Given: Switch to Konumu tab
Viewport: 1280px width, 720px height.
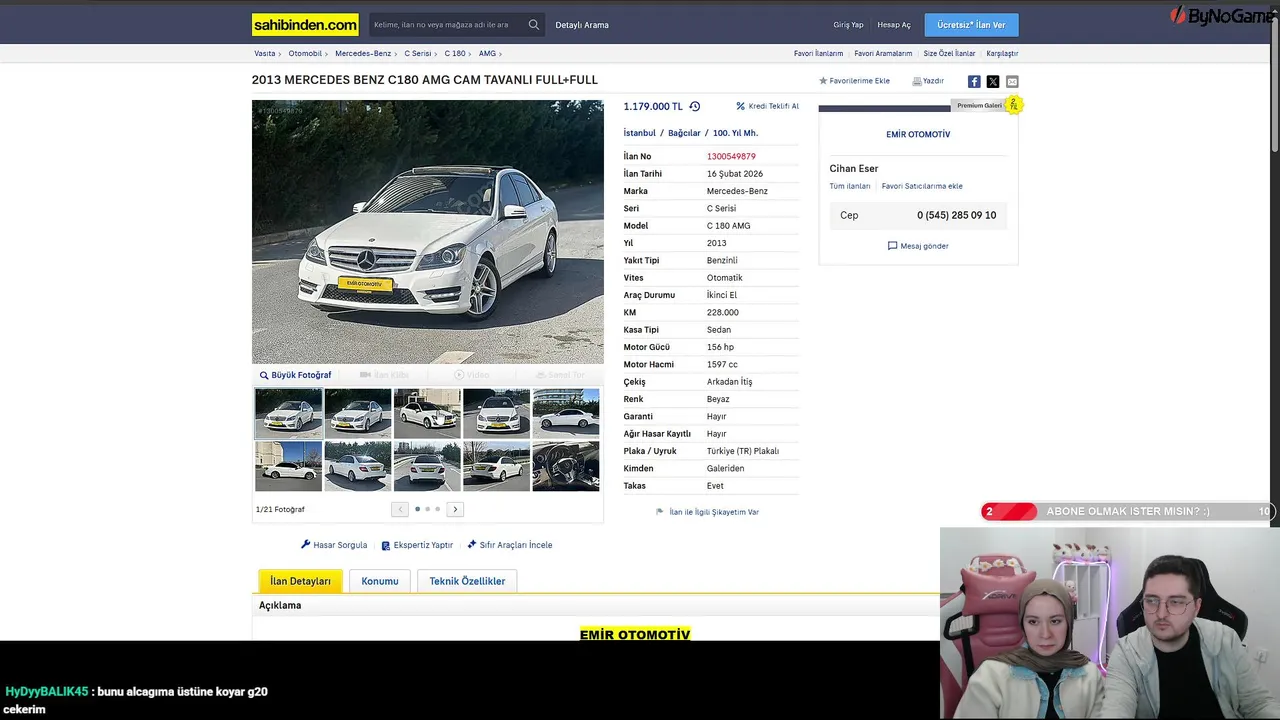Looking at the screenshot, I should coord(380,581).
